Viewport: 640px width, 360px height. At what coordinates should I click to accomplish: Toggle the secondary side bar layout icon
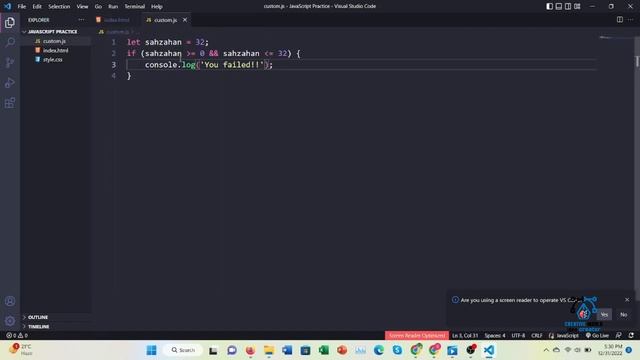[x=568, y=6]
